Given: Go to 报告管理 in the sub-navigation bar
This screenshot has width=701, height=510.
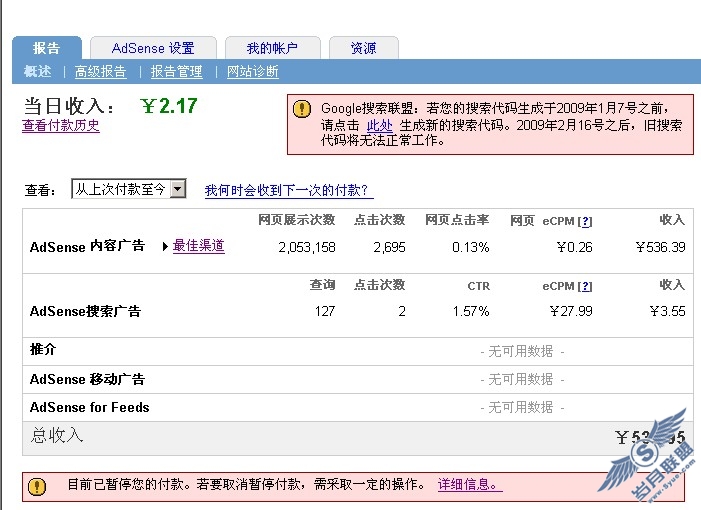Looking at the screenshot, I should [x=176, y=71].
